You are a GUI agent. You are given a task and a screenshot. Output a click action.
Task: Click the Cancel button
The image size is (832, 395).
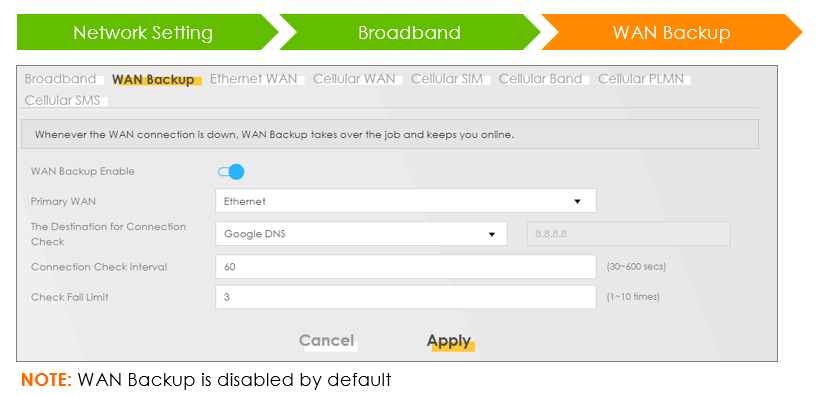326,341
